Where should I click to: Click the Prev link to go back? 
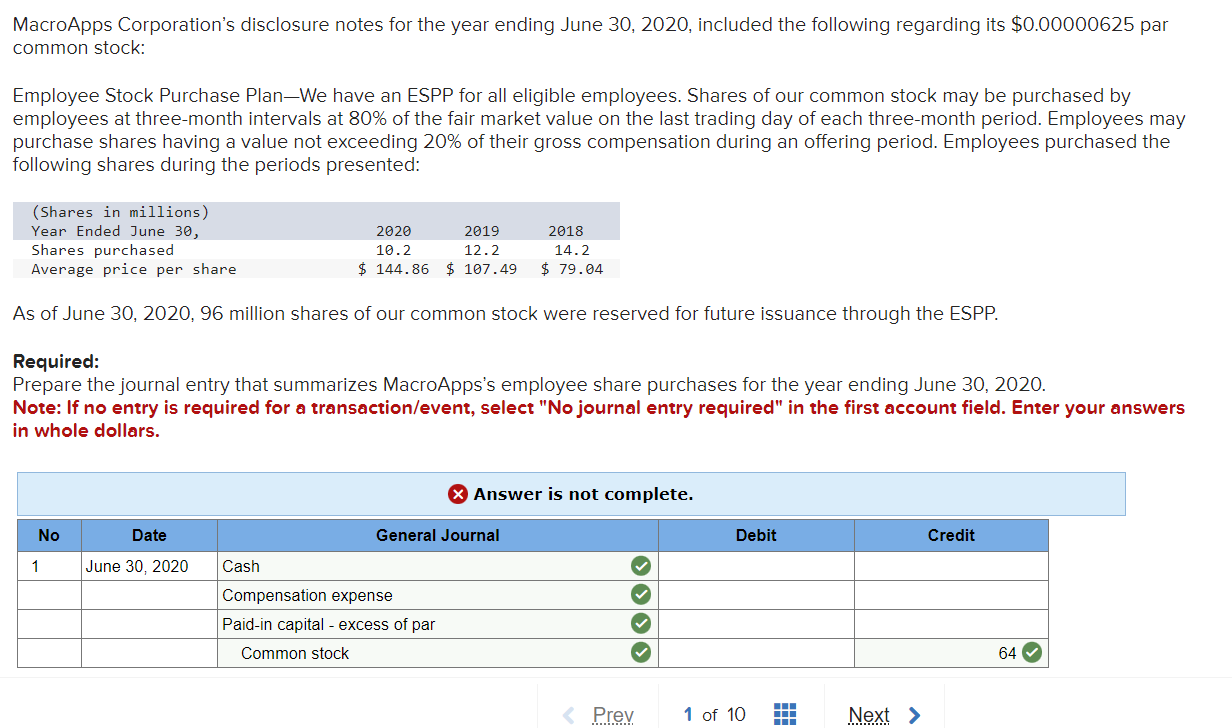coord(613,715)
